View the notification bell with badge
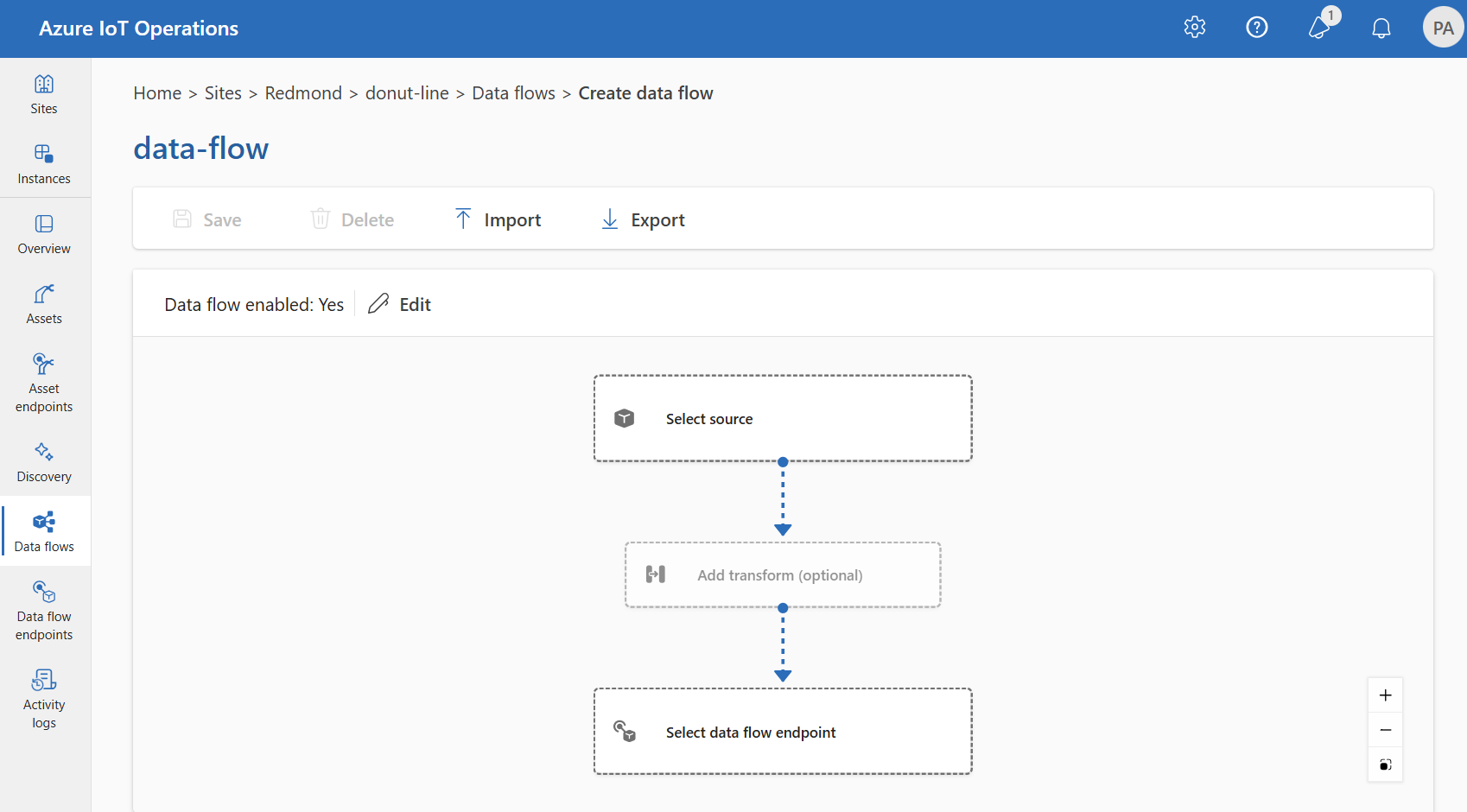 (1319, 27)
